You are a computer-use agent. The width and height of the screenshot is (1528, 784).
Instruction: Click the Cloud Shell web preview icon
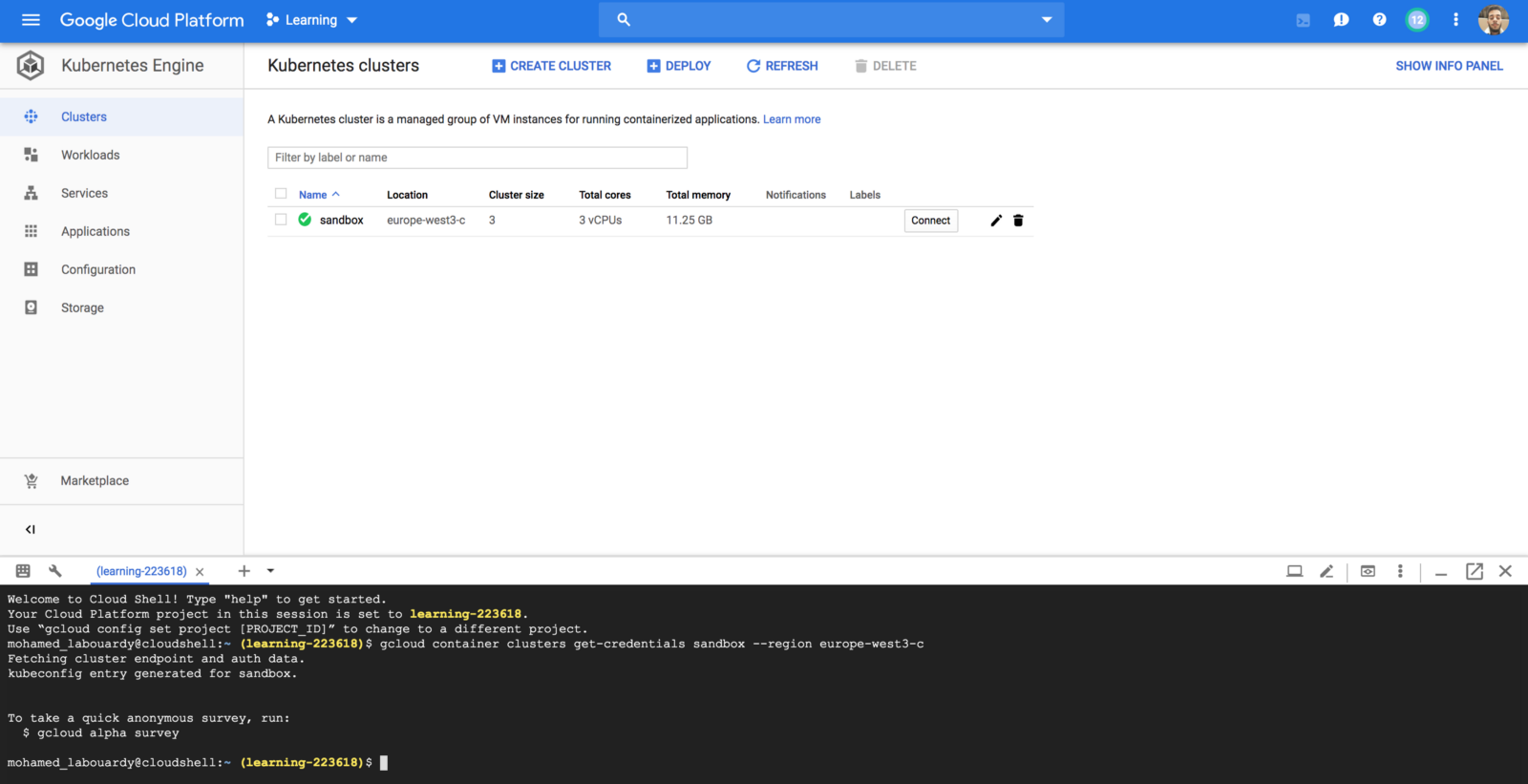(x=1368, y=571)
